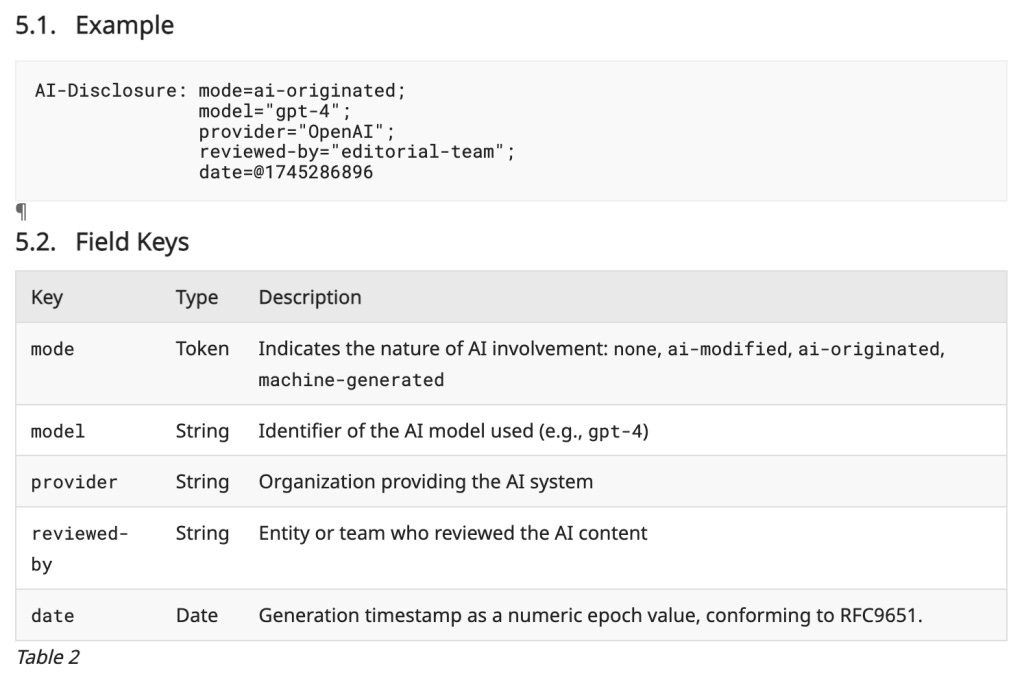Click the date=@1745286896 line in the example

(286, 171)
